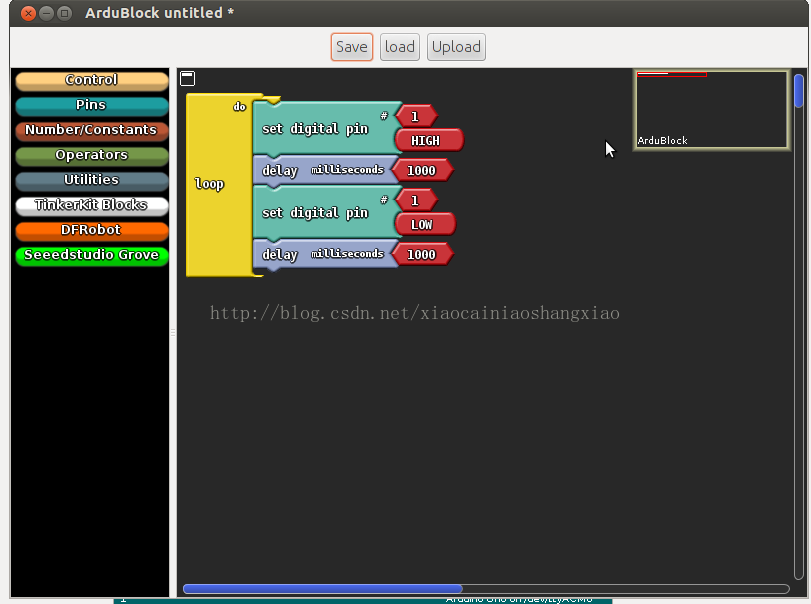Click the Upload button

point(456,47)
